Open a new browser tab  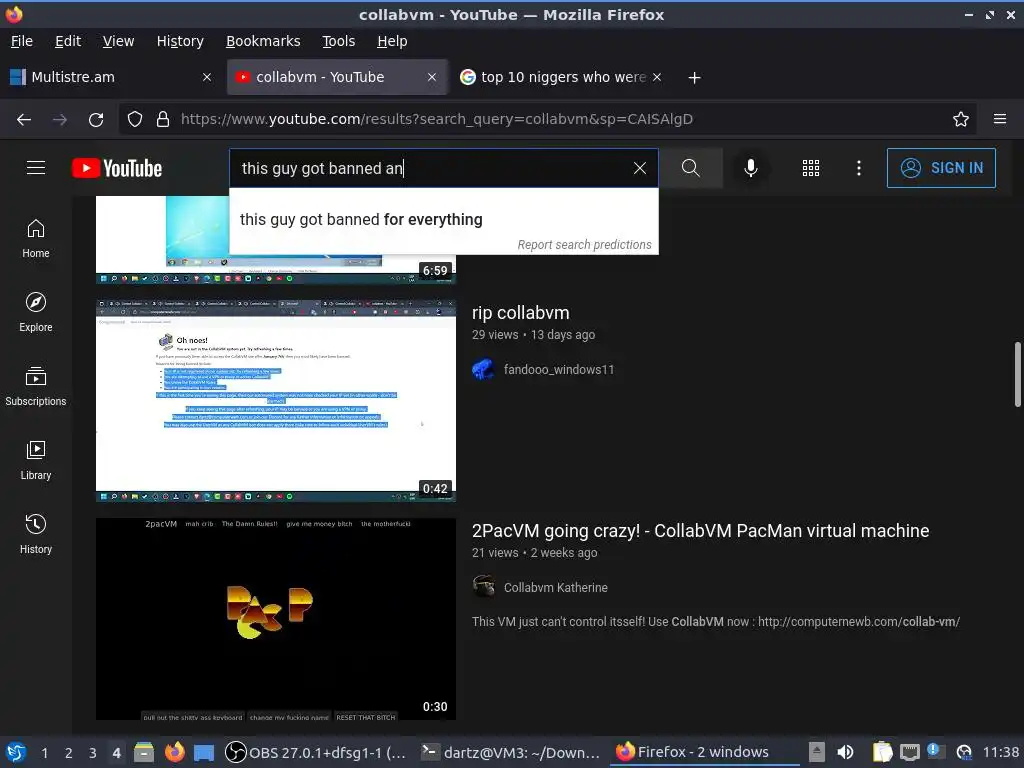coord(695,78)
